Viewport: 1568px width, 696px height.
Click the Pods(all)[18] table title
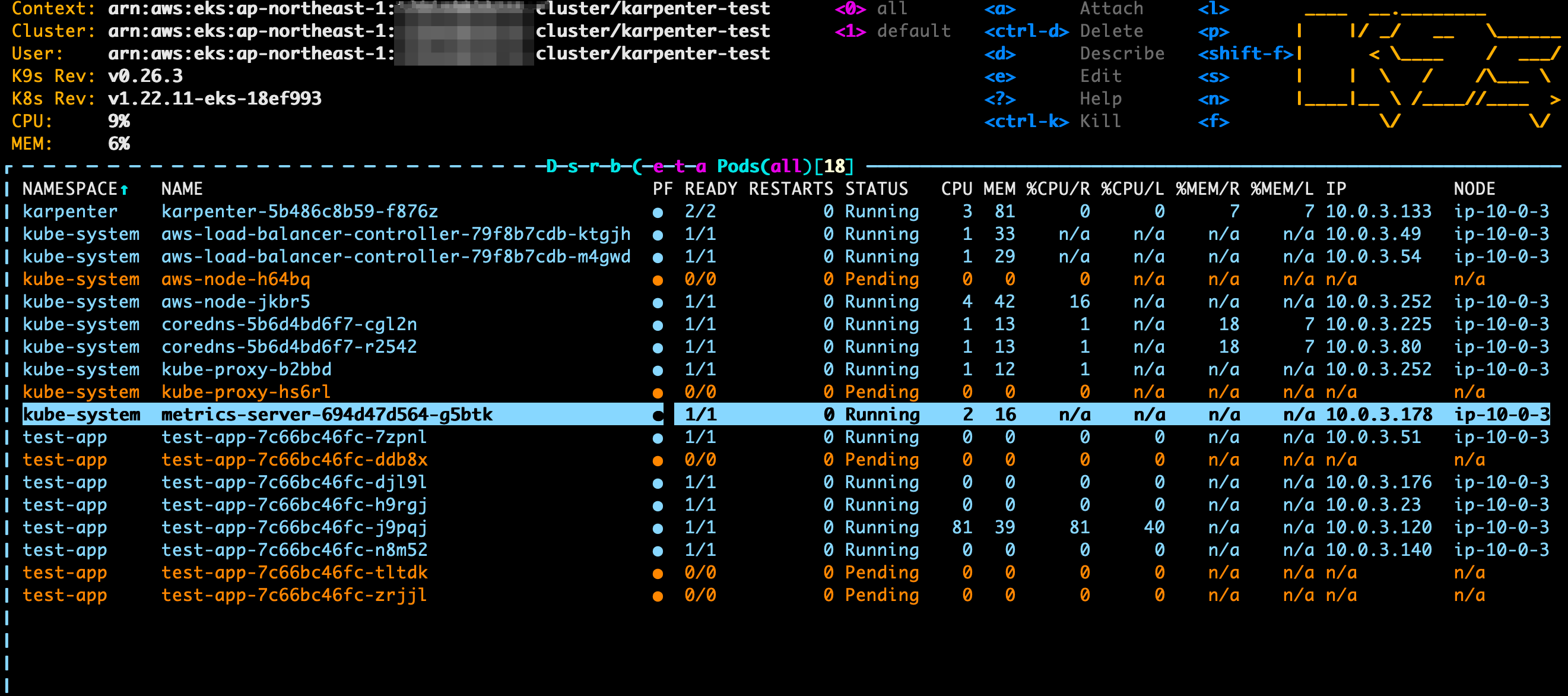coord(785,166)
